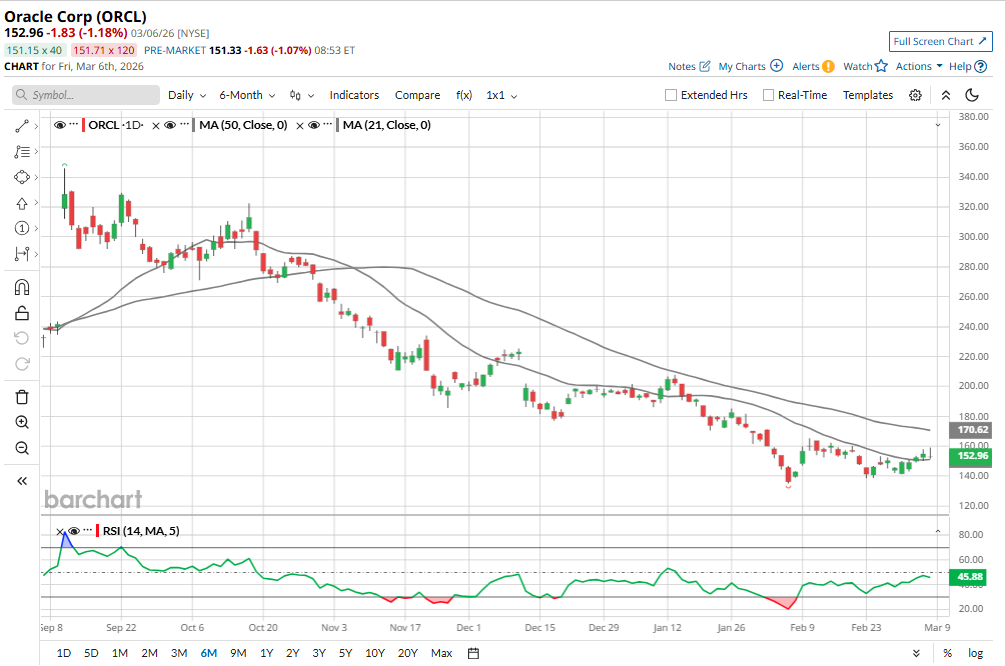Image resolution: width=1005 pixels, height=666 pixels.
Task: Enable the Extended Hrs checkbox
Action: [x=671, y=95]
